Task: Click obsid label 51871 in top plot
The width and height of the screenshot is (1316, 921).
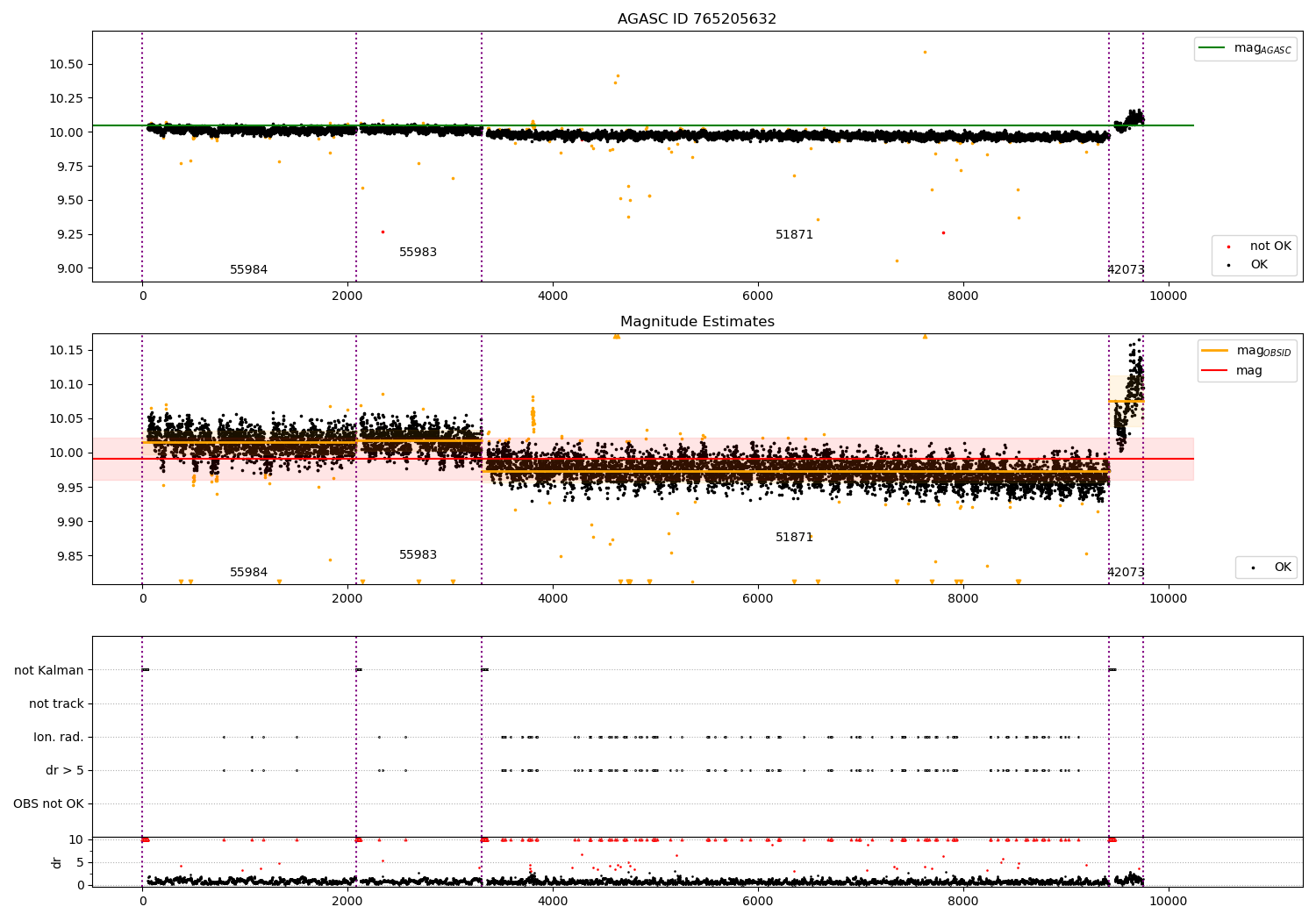Action: tap(794, 235)
